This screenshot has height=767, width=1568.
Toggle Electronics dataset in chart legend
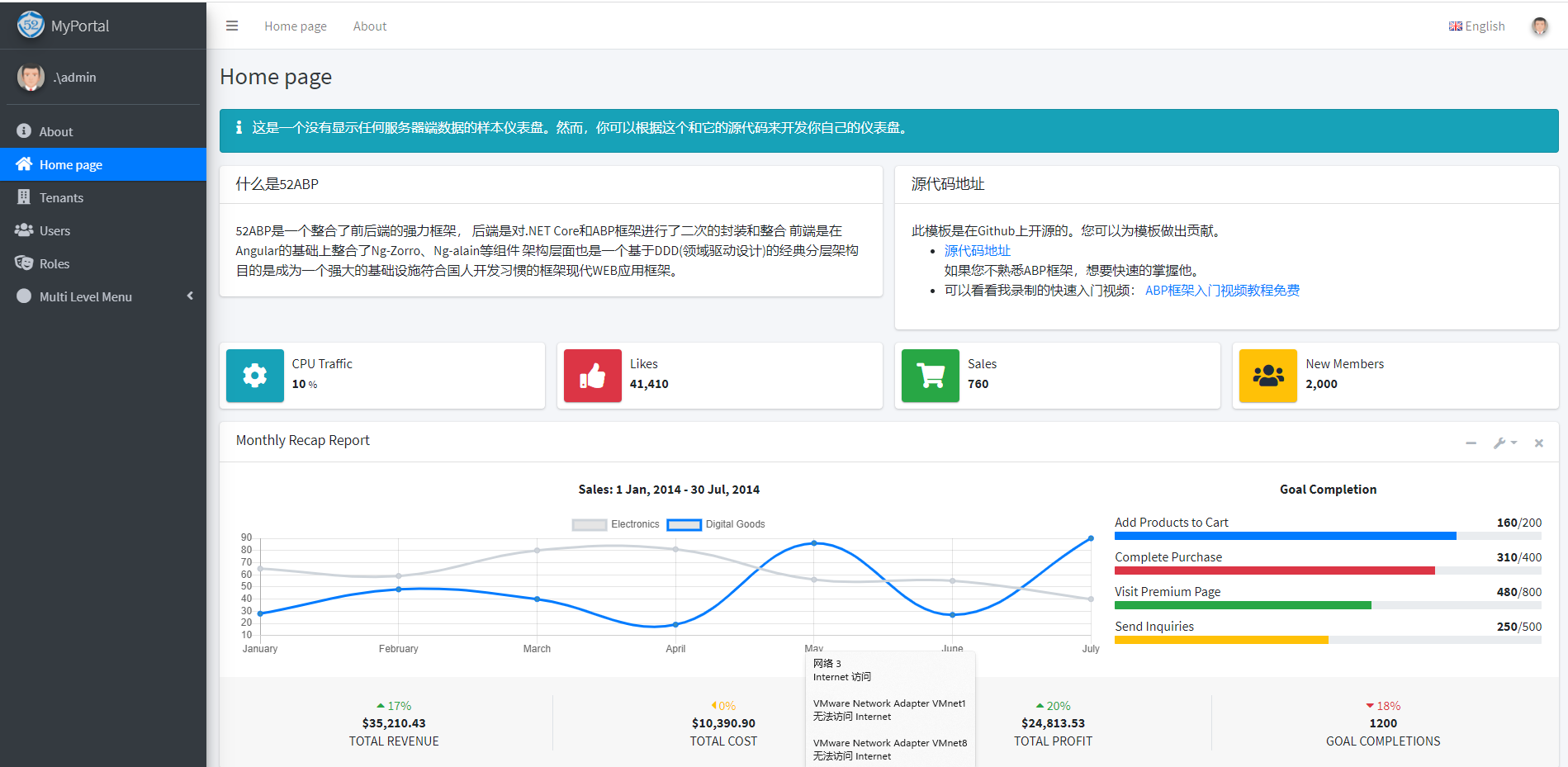(616, 524)
